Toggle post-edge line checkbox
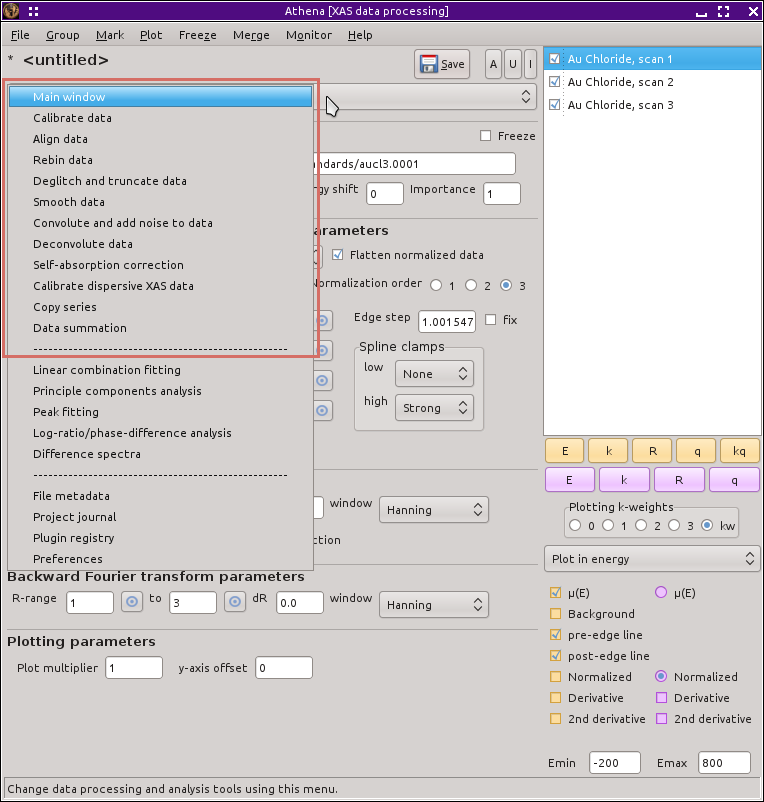764x802 pixels. (x=555, y=656)
